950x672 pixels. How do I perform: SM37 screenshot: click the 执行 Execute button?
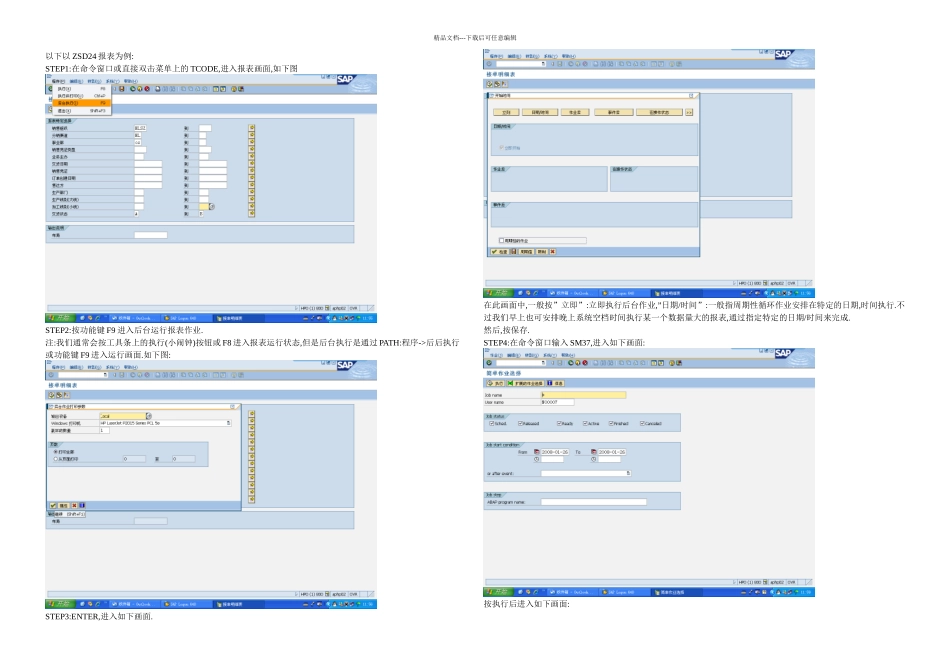tap(496, 383)
